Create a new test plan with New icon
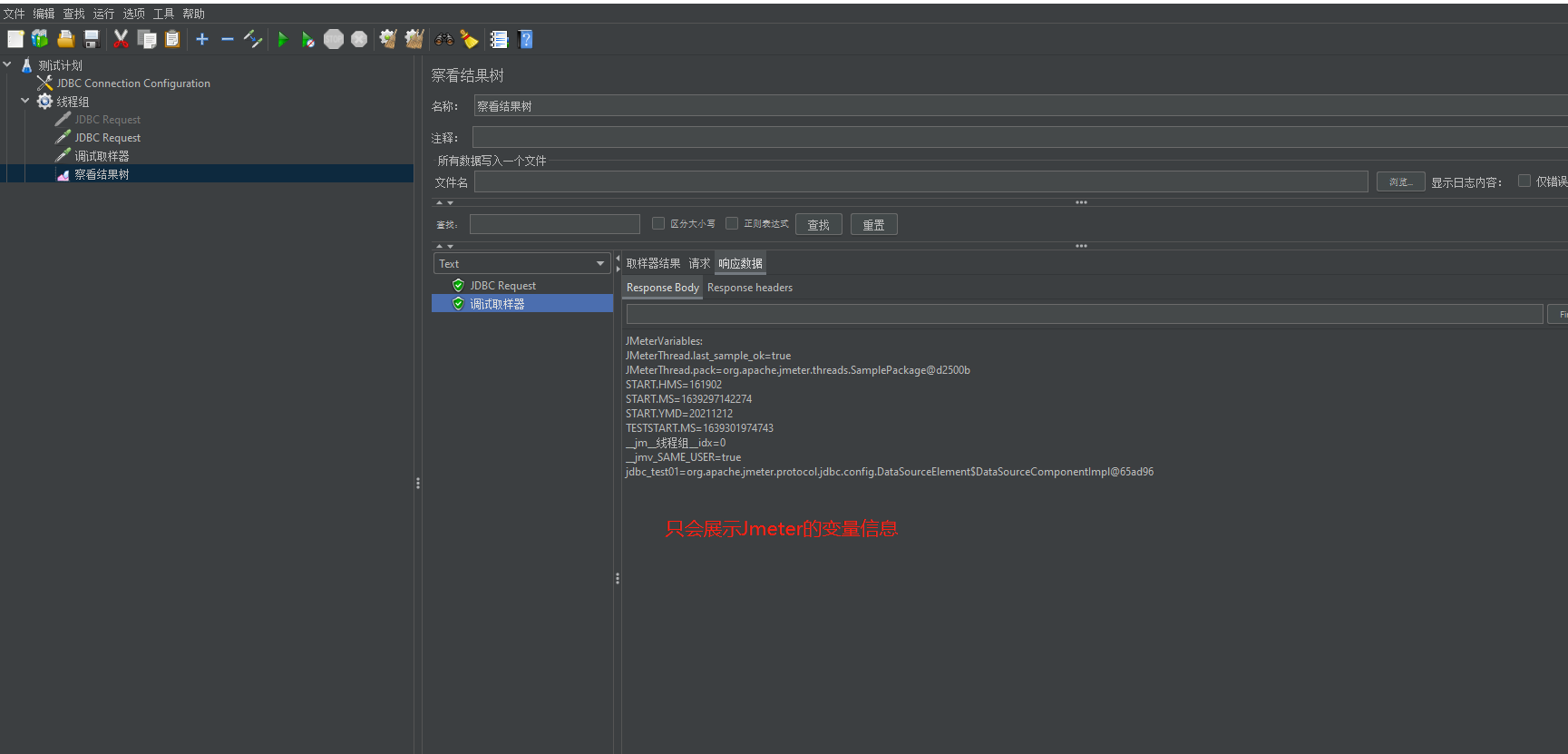1568x754 pixels. pyautogui.click(x=15, y=39)
